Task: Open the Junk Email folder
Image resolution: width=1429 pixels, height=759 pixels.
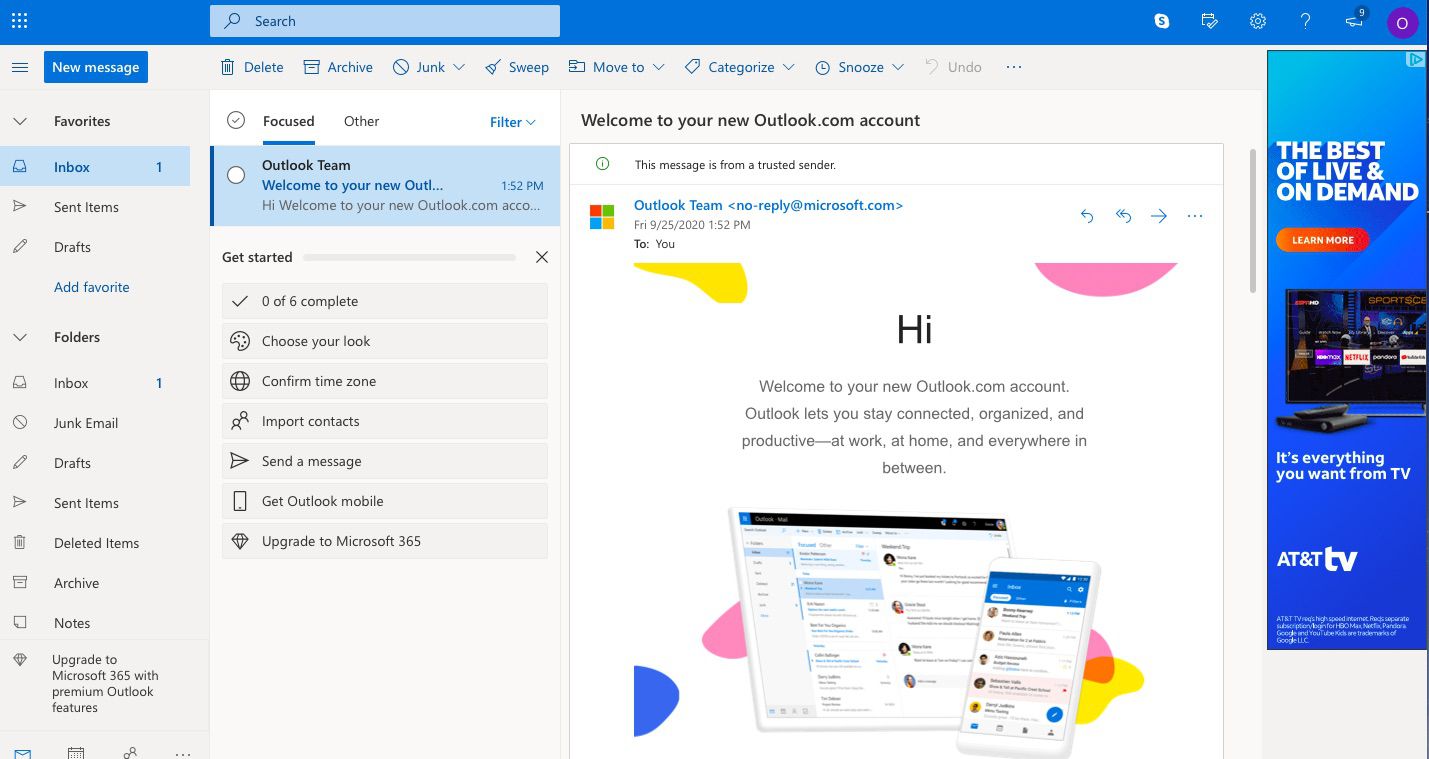Action: [95, 423]
